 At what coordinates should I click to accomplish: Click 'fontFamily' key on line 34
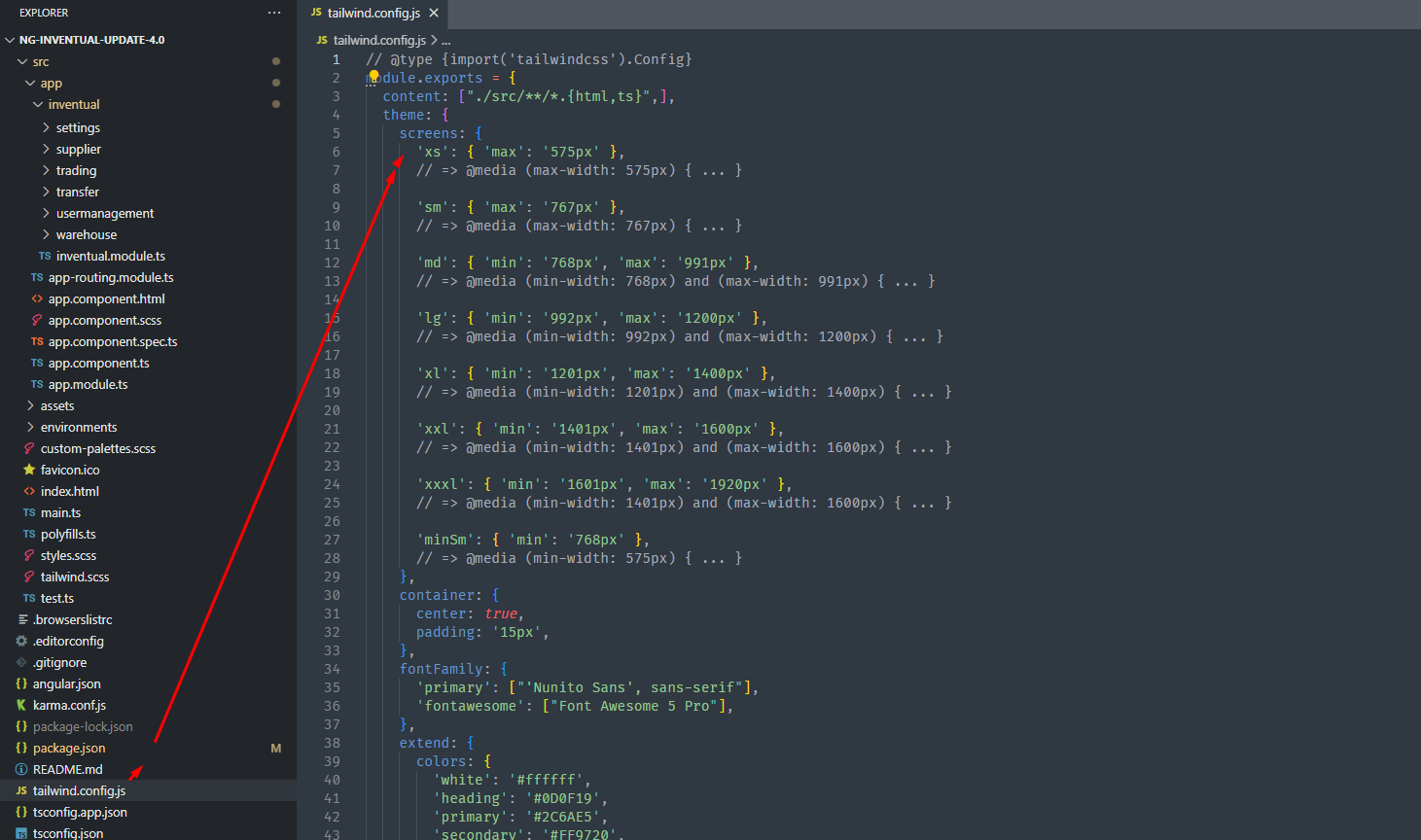coord(441,669)
